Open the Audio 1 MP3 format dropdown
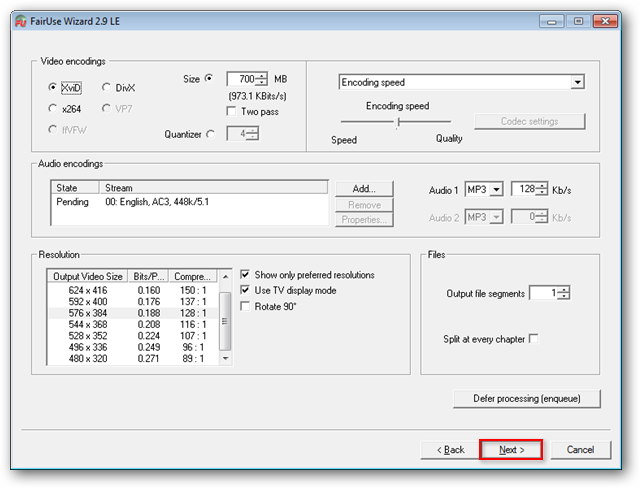Screen dimensions: 640x488 pos(496,189)
